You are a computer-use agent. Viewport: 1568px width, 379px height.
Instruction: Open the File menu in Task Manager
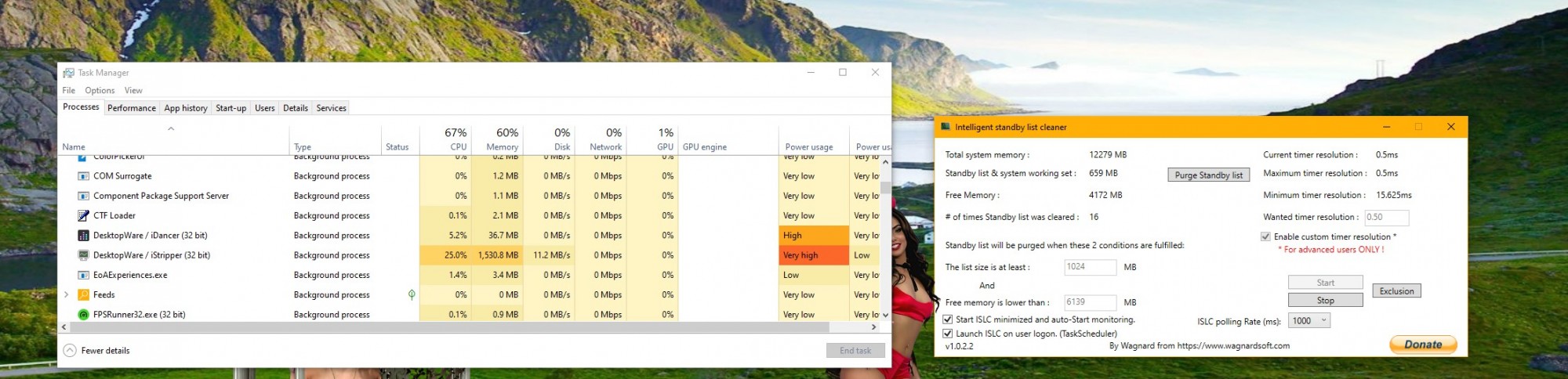click(69, 91)
